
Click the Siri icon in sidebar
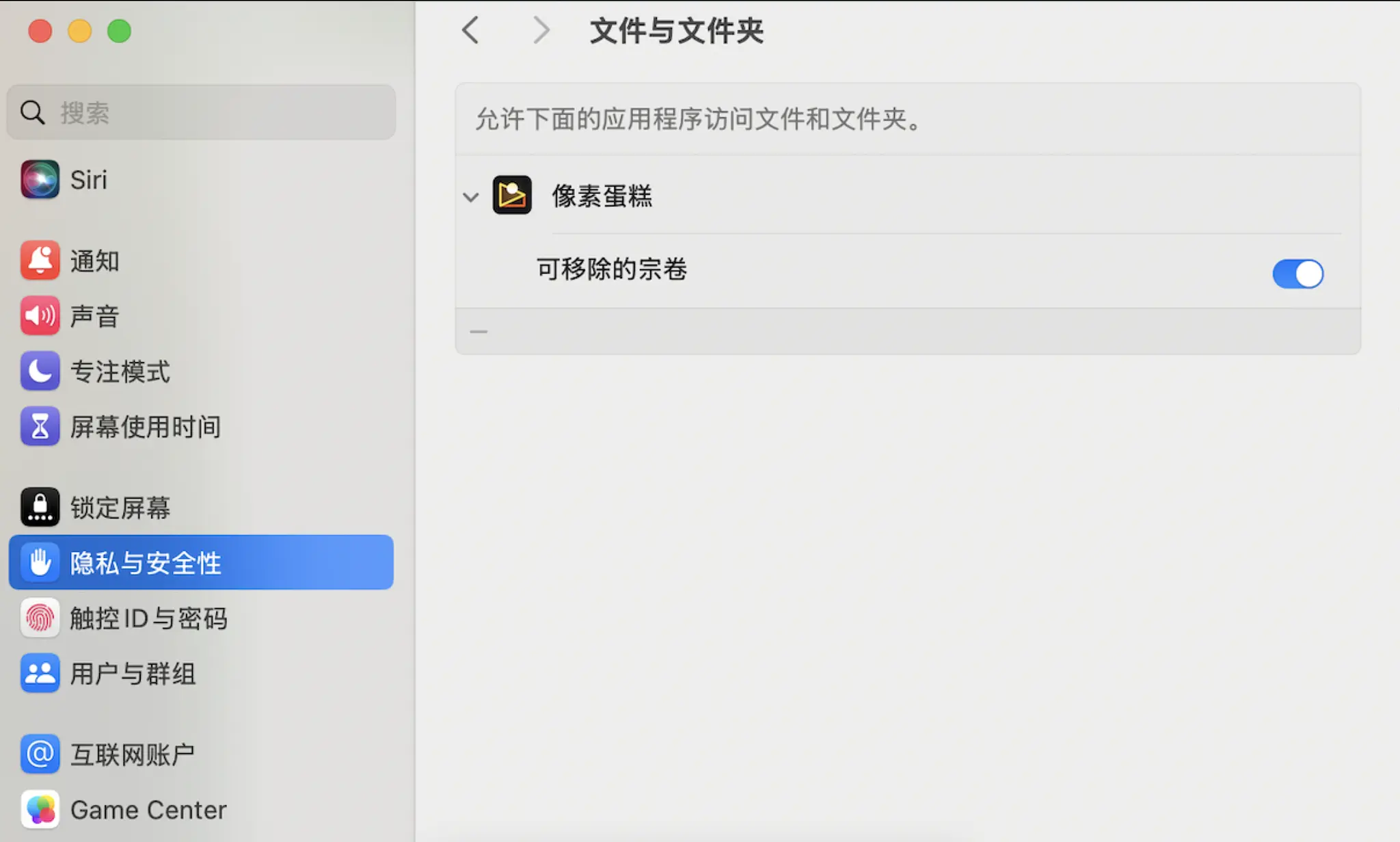[x=40, y=180]
